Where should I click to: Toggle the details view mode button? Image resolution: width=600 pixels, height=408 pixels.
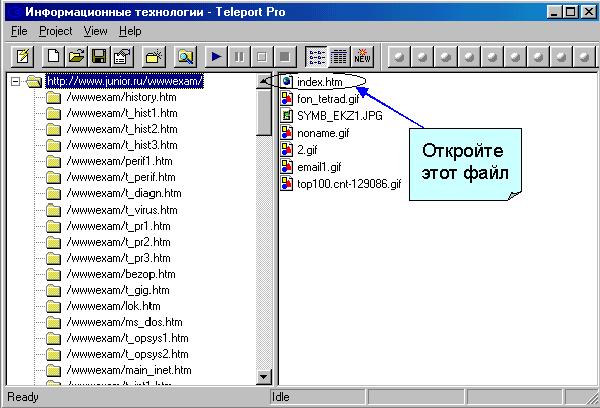click(338, 56)
